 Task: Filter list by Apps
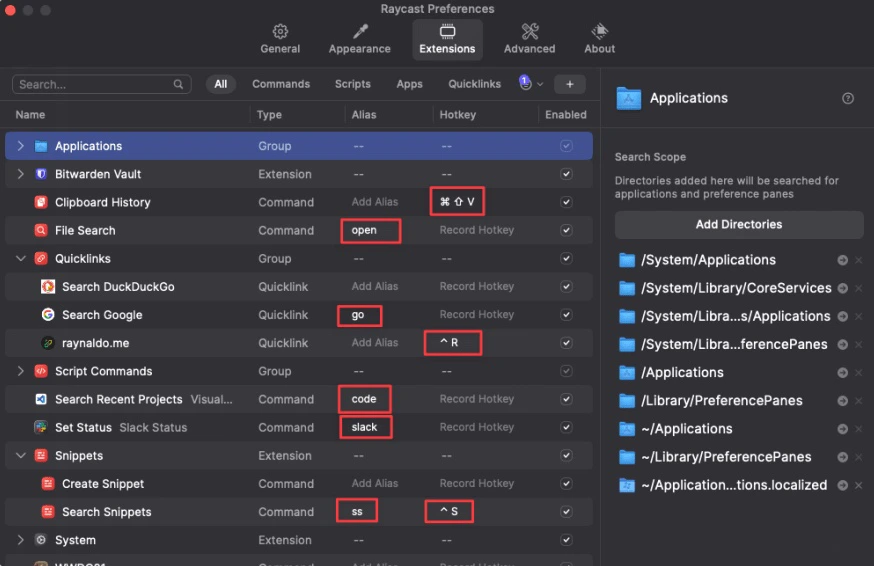[410, 84]
